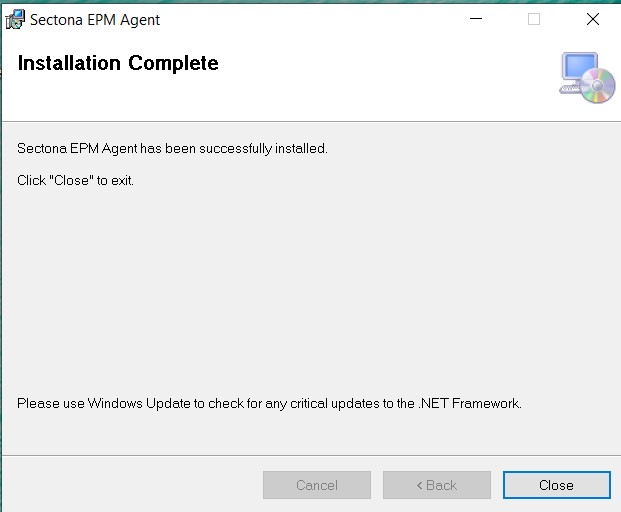Click the "Installation Complete" heading

(118, 64)
